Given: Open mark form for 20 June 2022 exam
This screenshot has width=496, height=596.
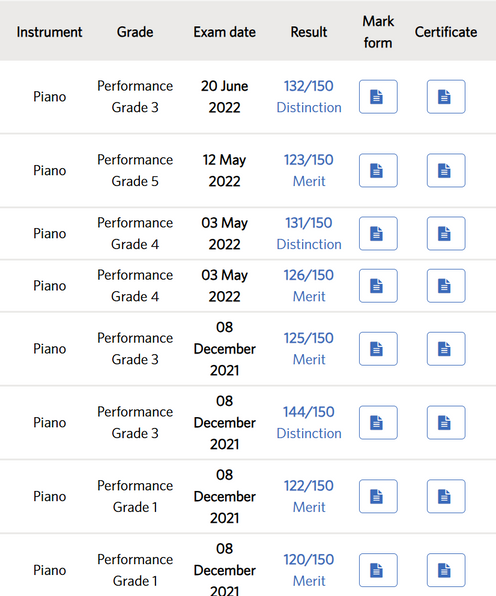Looking at the screenshot, I should click(378, 97).
